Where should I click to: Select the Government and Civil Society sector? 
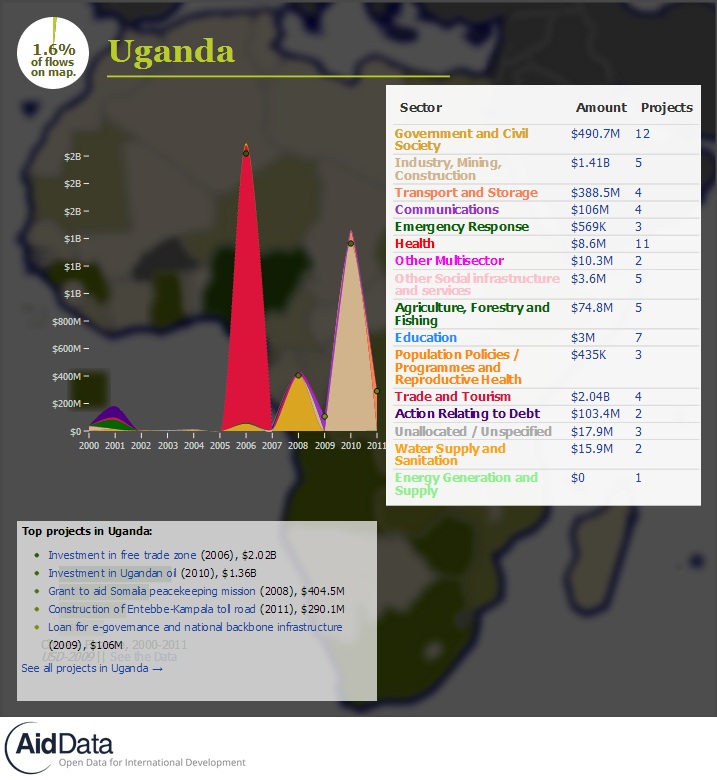(461, 139)
